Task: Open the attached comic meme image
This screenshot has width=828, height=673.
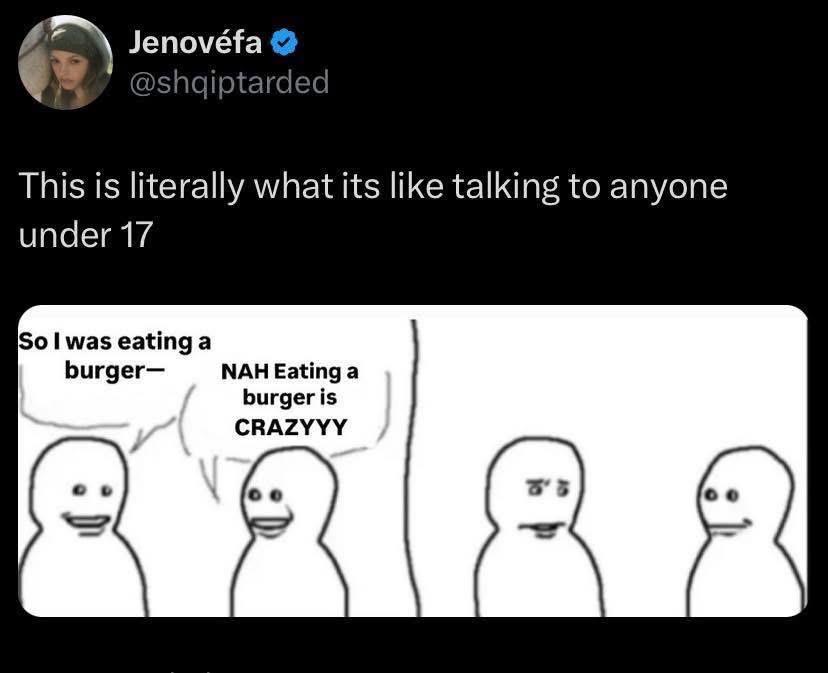Action: tap(412, 461)
